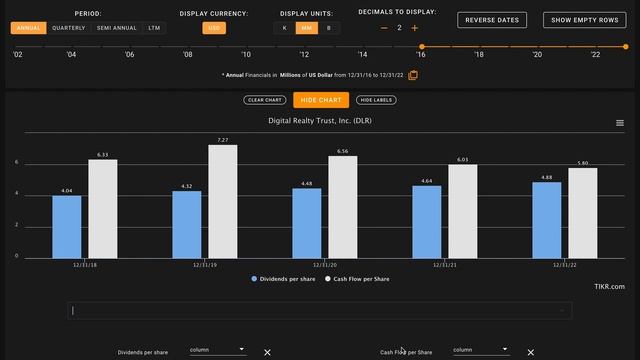The image size is (640, 360).
Task: Select the ANNUAL period option
Action: tap(29, 28)
